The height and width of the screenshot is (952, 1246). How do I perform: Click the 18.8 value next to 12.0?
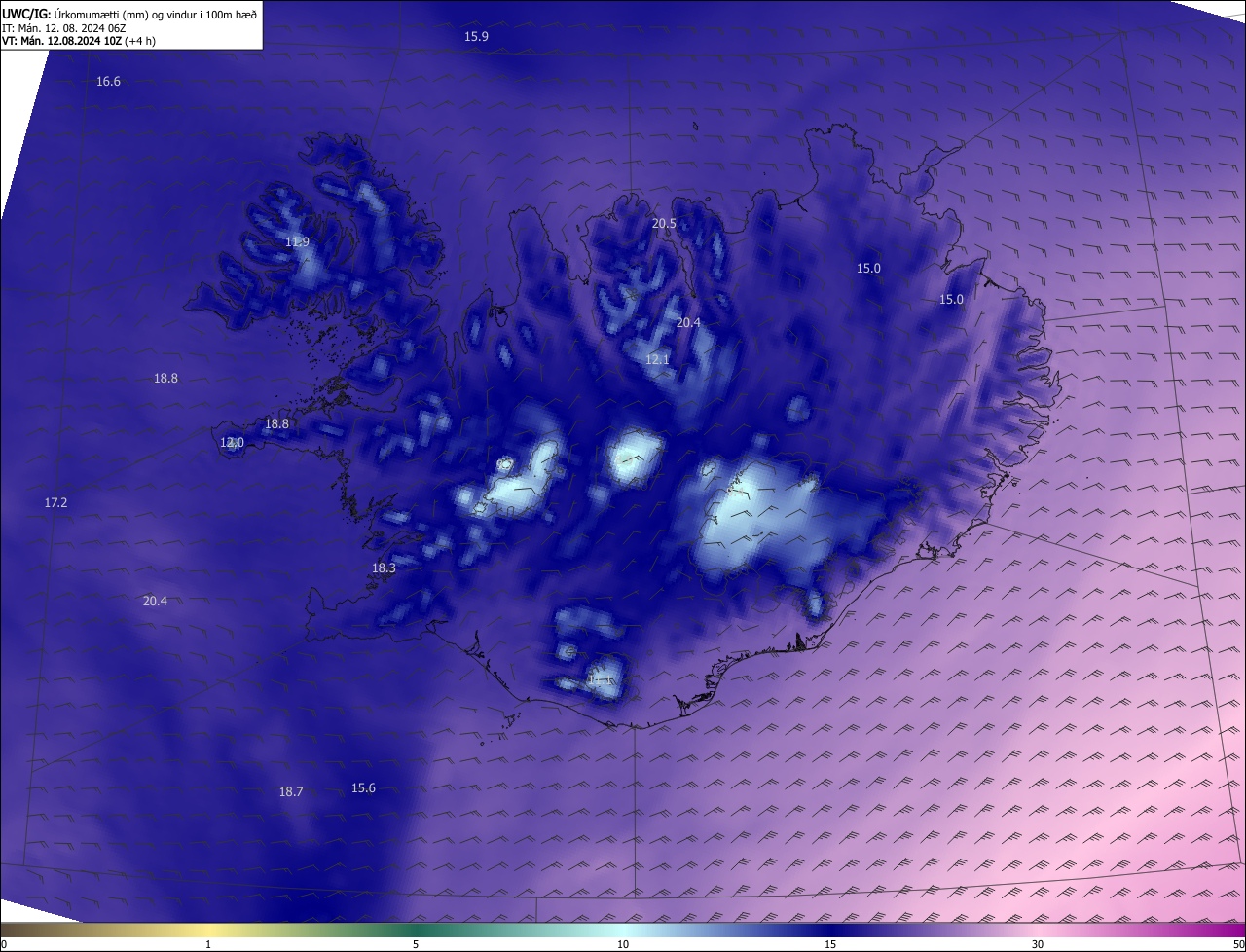click(276, 424)
